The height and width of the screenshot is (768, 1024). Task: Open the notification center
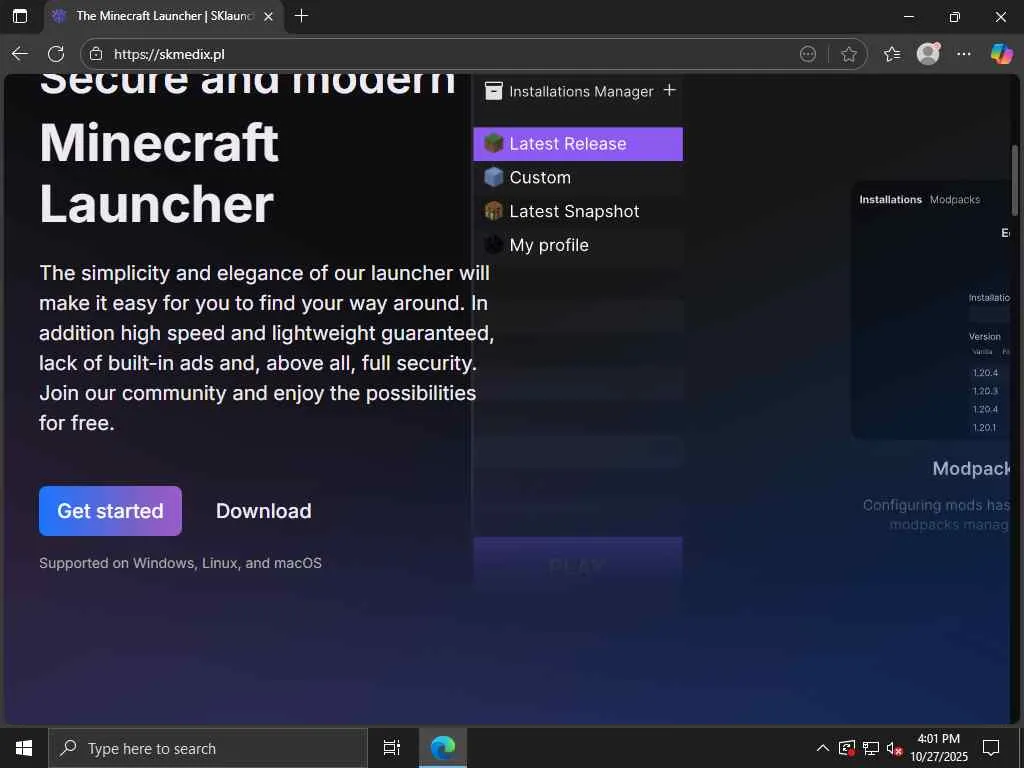pos(991,748)
